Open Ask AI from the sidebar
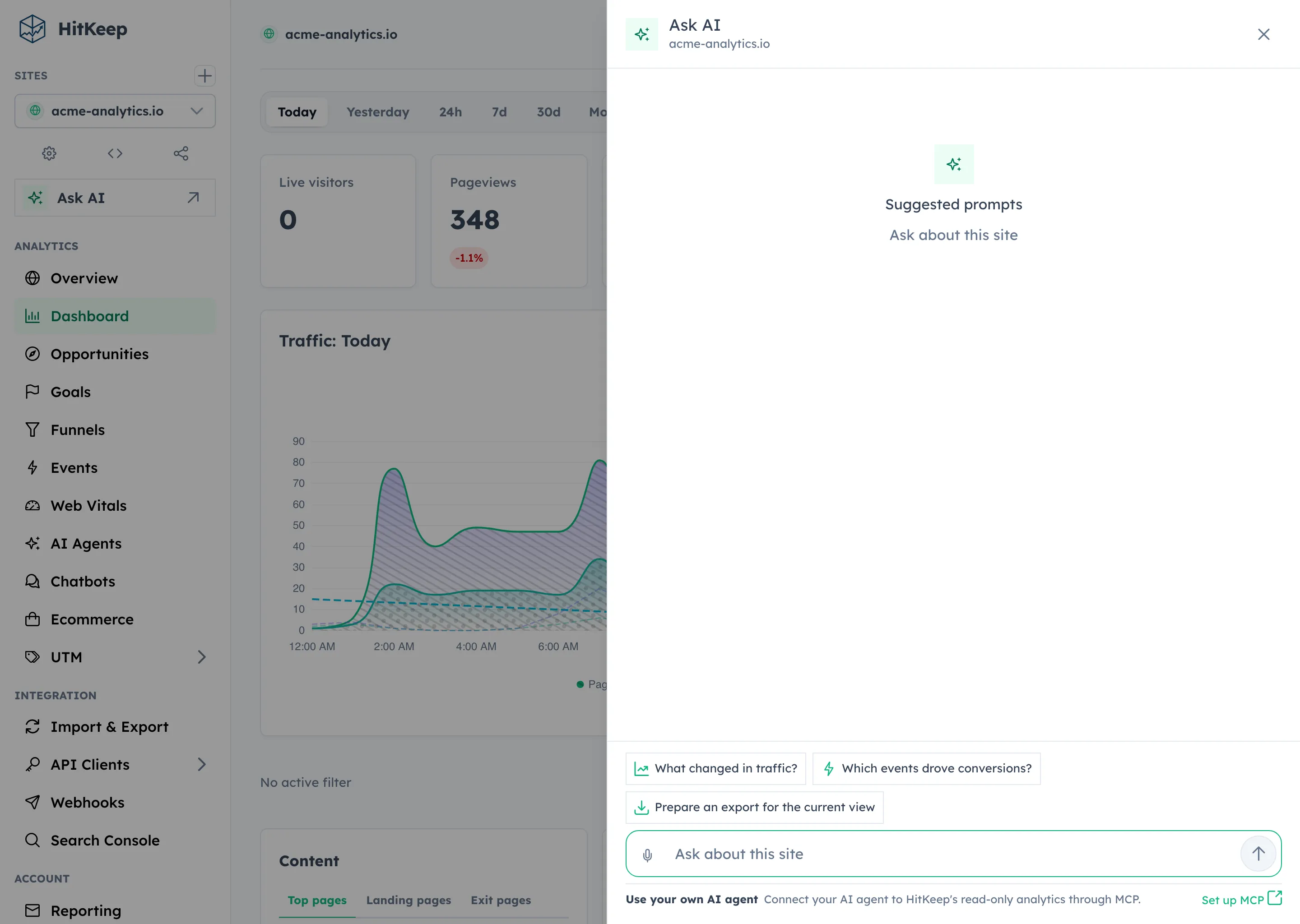Image resolution: width=1300 pixels, height=924 pixels. (x=115, y=198)
